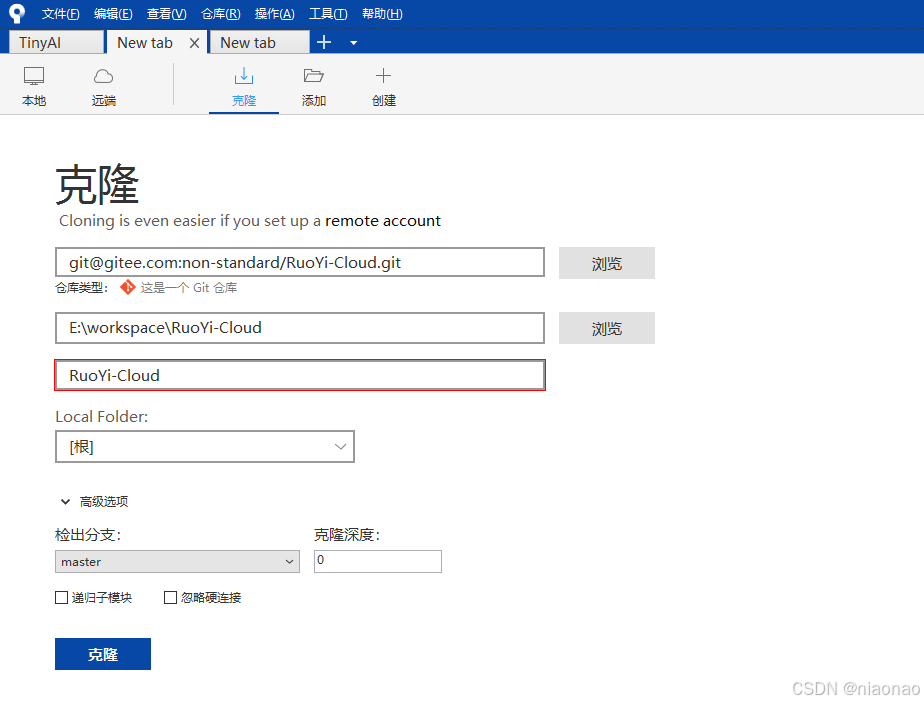Click the 这是一个 Git 仓库 text
This screenshot has height=704, width=924.
[x=189, y=287]
